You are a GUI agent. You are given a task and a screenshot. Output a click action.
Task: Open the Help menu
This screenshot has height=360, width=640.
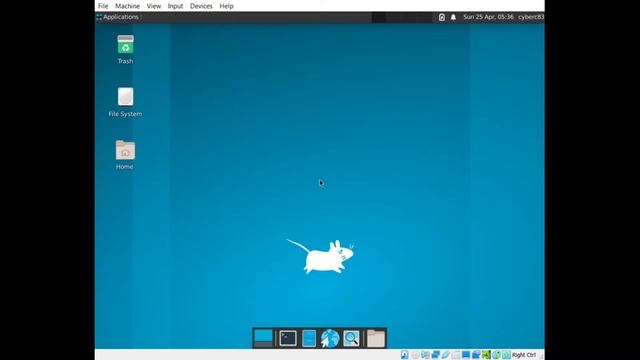(x=227, y=6)
